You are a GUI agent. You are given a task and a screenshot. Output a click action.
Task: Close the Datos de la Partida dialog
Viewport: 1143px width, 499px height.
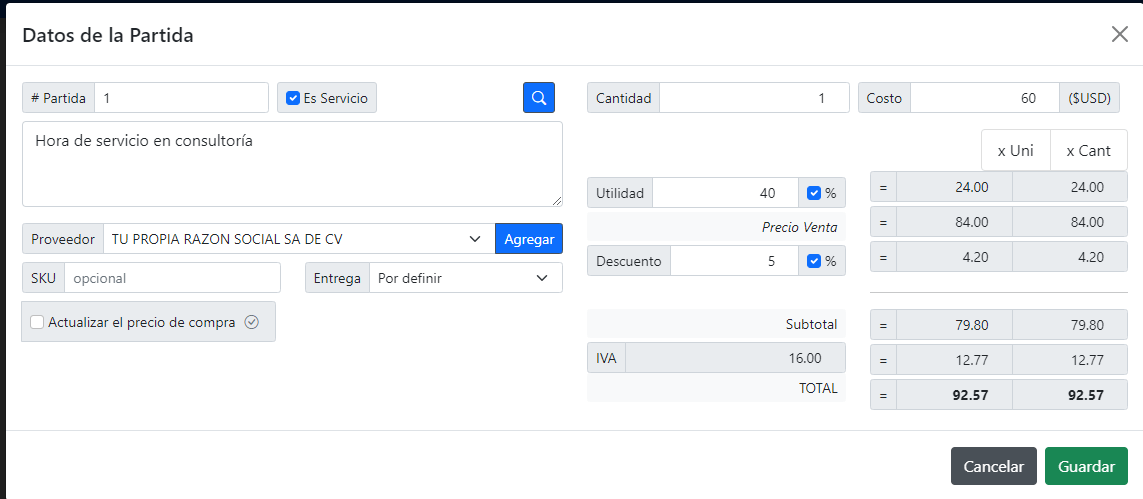1119,35
